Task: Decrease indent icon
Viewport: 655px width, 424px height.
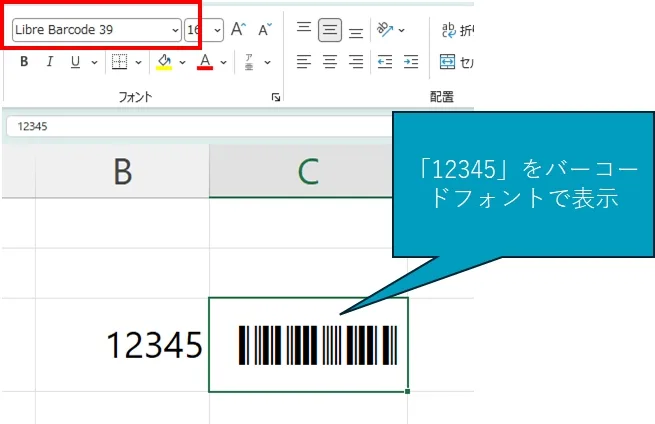Action: click(385, 62)
